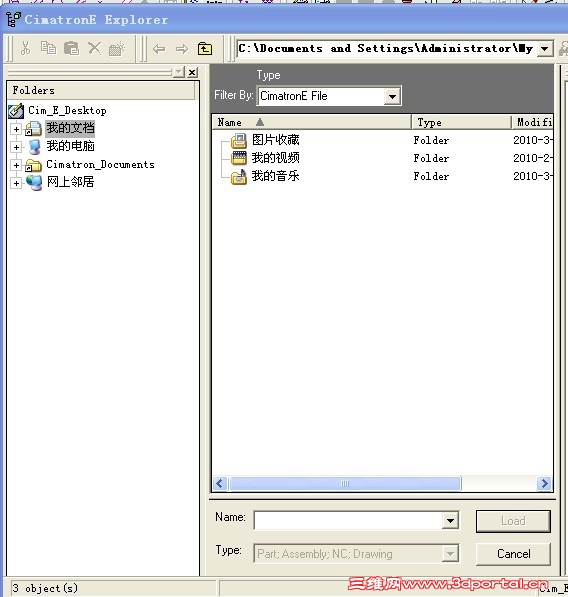The height and width of the screenshot is (597, 568).
Task: Click the 2010-3- date in 图片收藏 row
Action: point(532,140)
